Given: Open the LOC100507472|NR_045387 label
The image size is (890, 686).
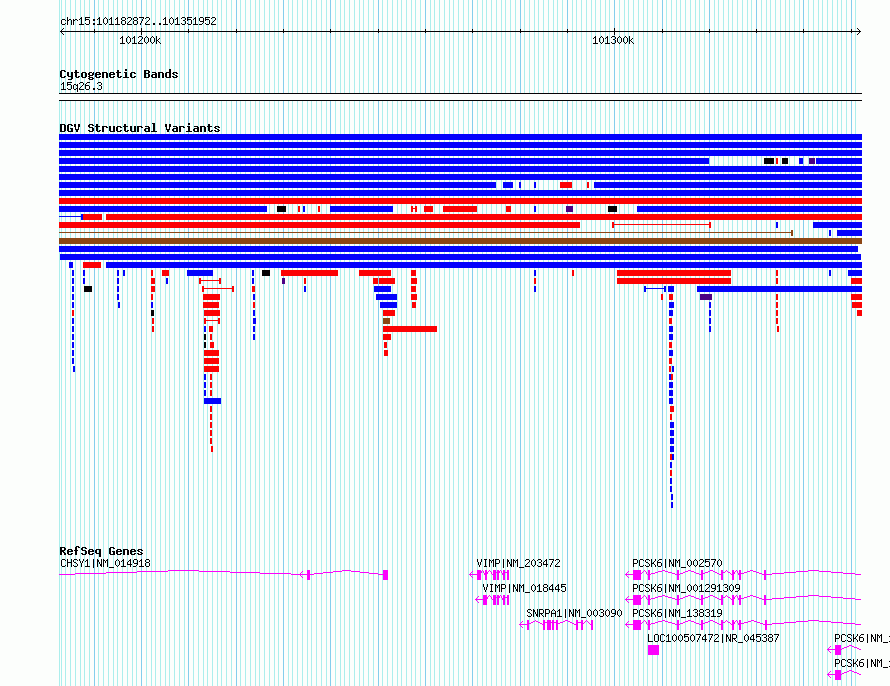Looking at the screenshot, I should click(713, 638).
